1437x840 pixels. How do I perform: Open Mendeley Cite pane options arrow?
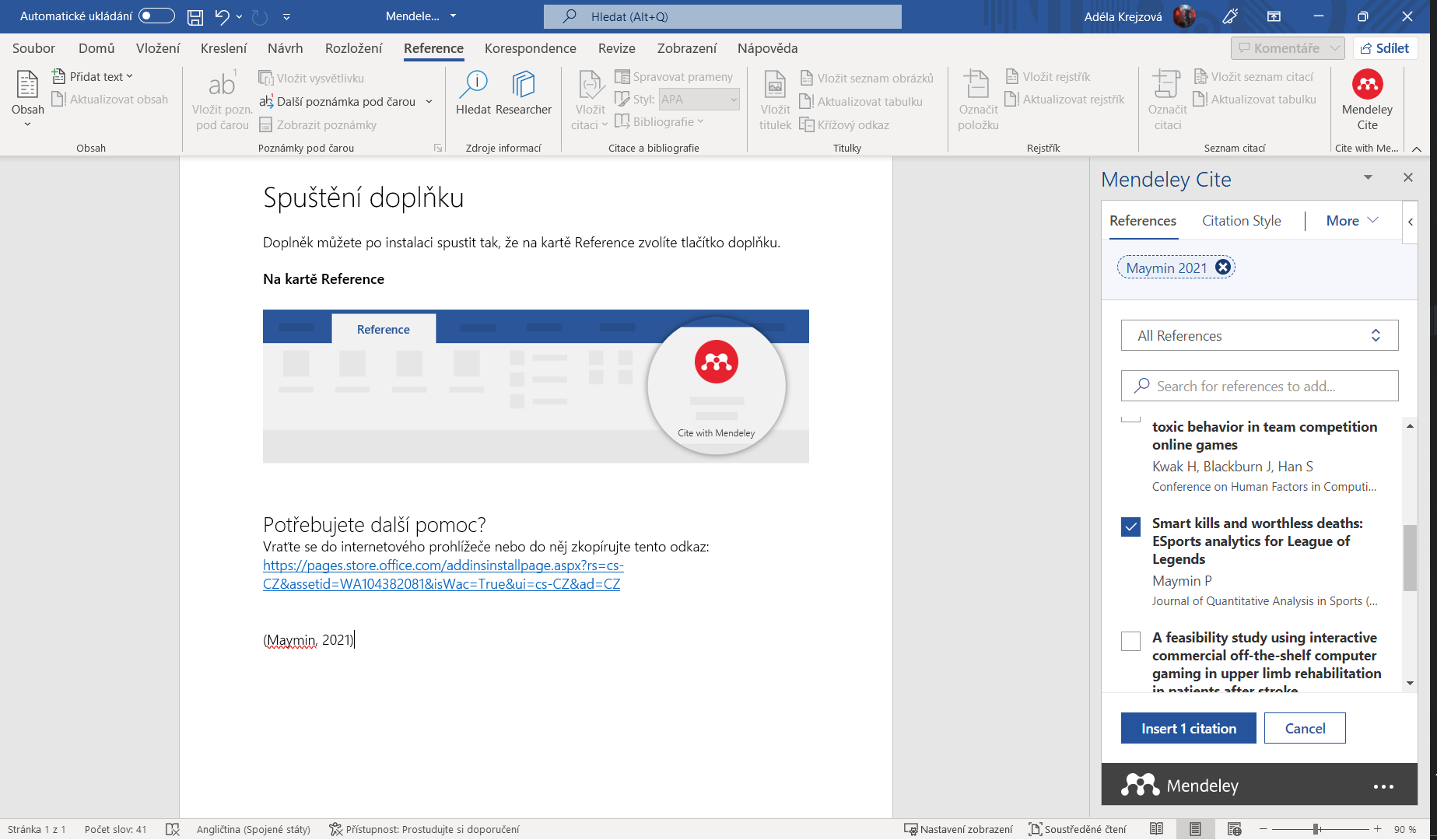1368,178
